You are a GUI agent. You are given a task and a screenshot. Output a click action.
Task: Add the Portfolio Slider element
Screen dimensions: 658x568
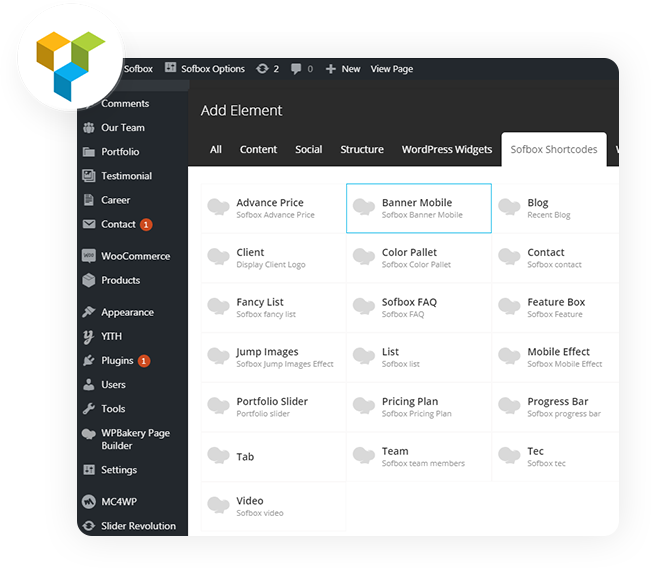(x=274, y=407)
